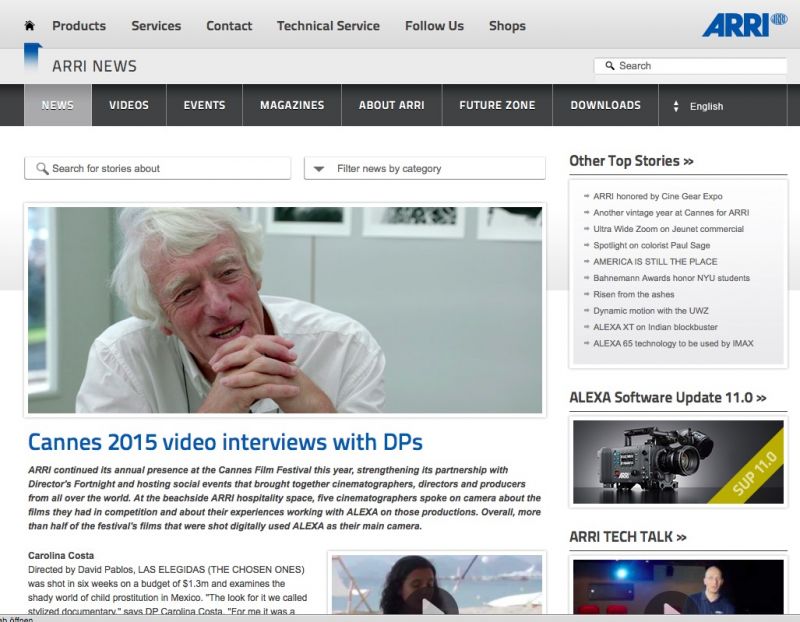Open the ARRI TECH TALK heading link

628,537
